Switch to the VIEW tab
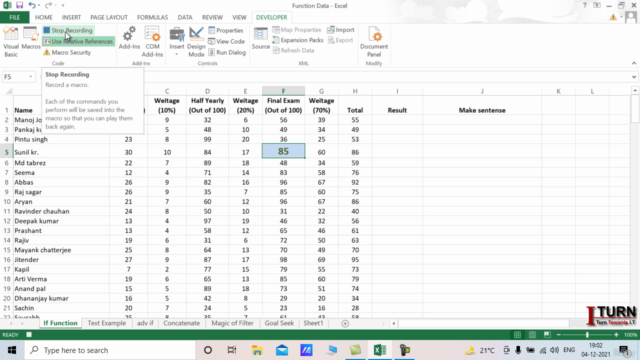 [239, 17]
